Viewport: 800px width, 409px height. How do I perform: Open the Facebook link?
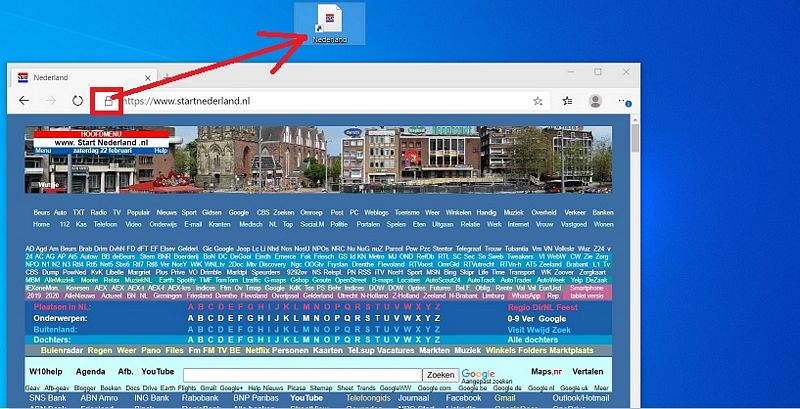tap(464, 398)
